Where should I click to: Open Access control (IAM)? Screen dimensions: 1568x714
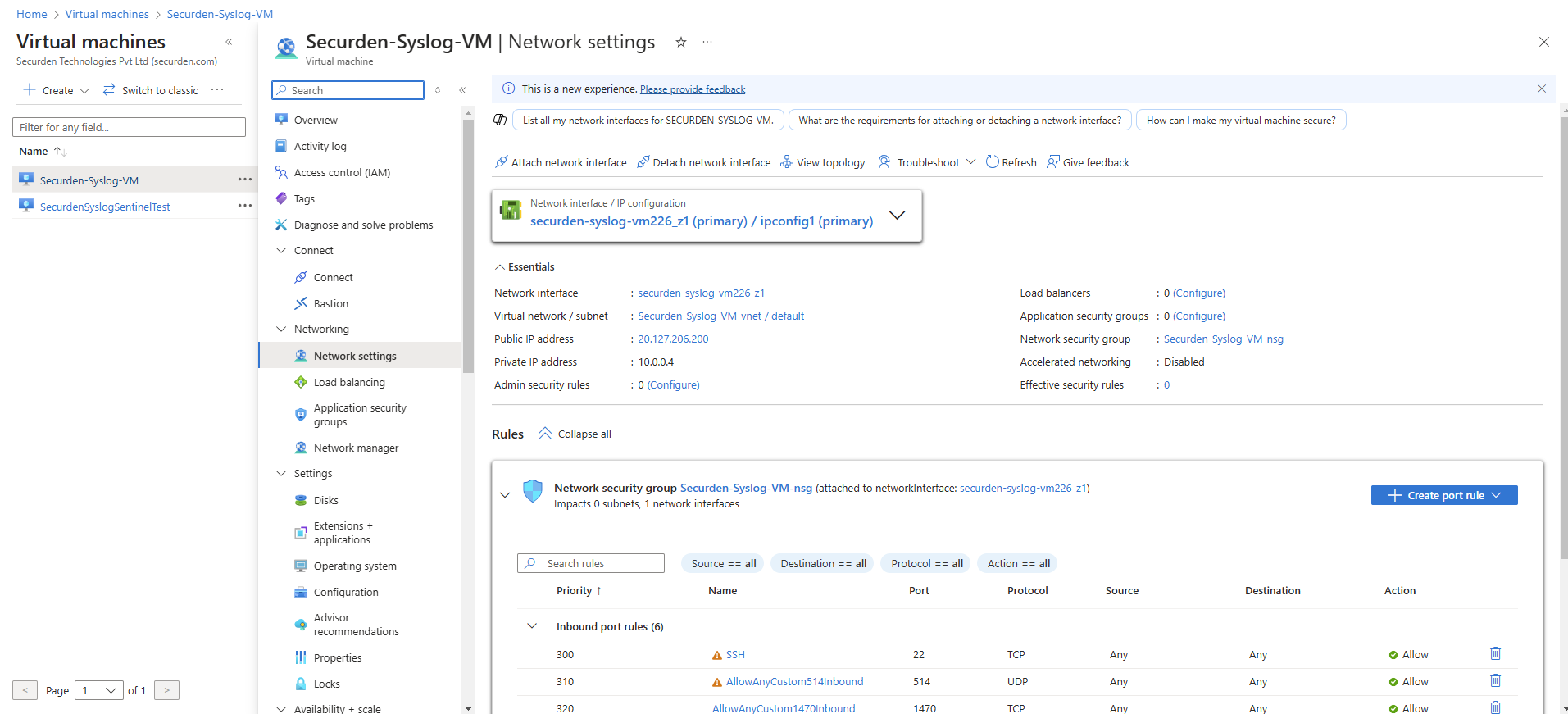coord(342,172)
